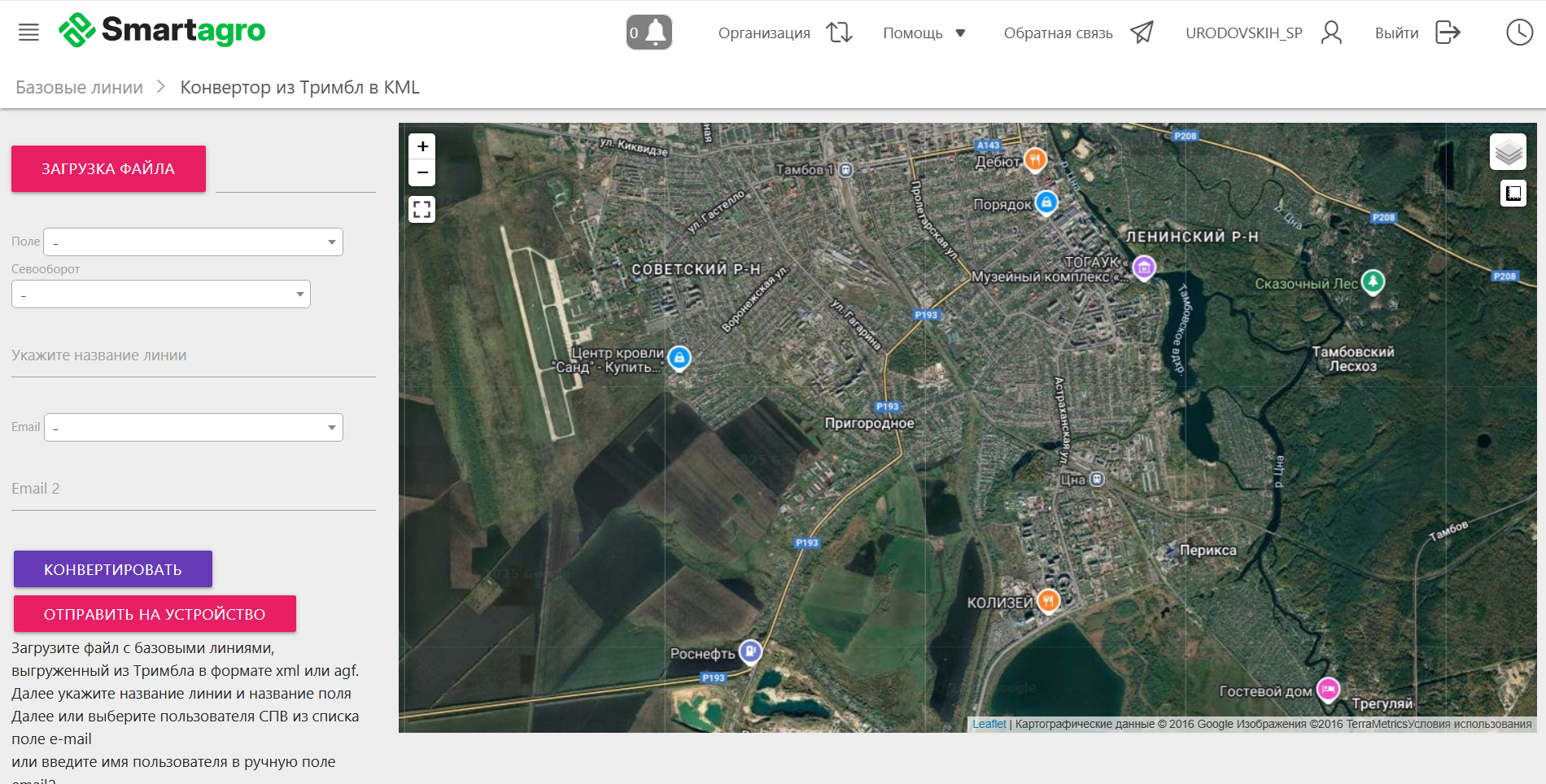Screen dimensions: 1546x784
Task: Click the Гостевой дом hotel marker
Action: pos(1328,690)
